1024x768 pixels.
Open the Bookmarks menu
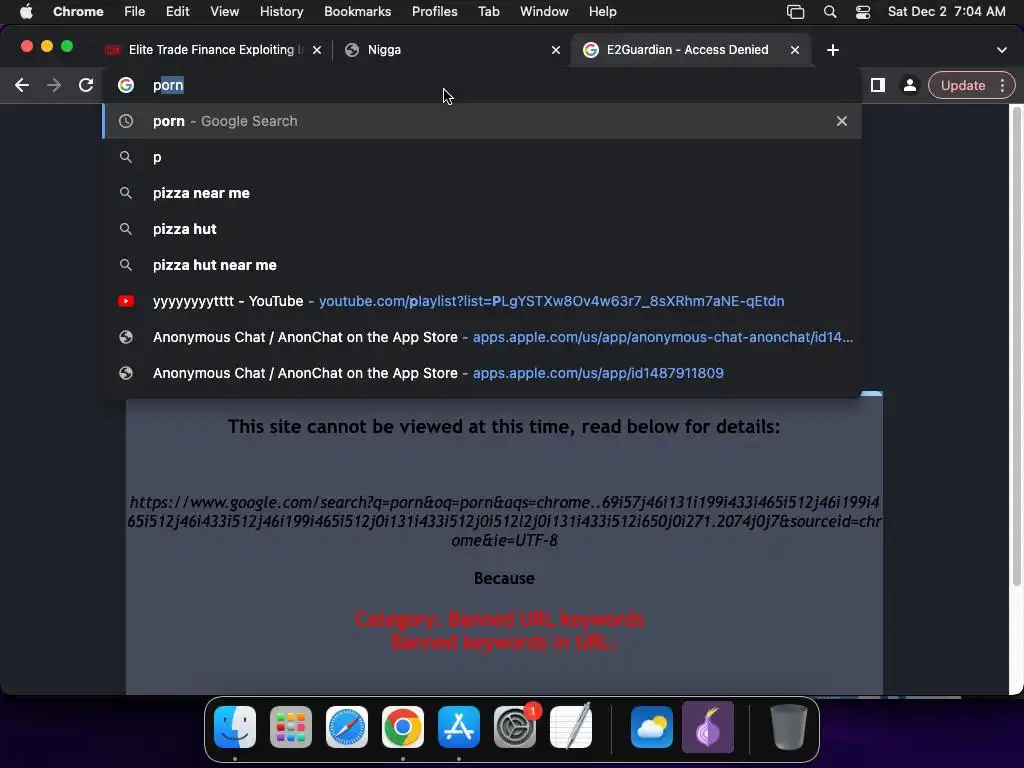pyautogui.click(x=357, y=12)
